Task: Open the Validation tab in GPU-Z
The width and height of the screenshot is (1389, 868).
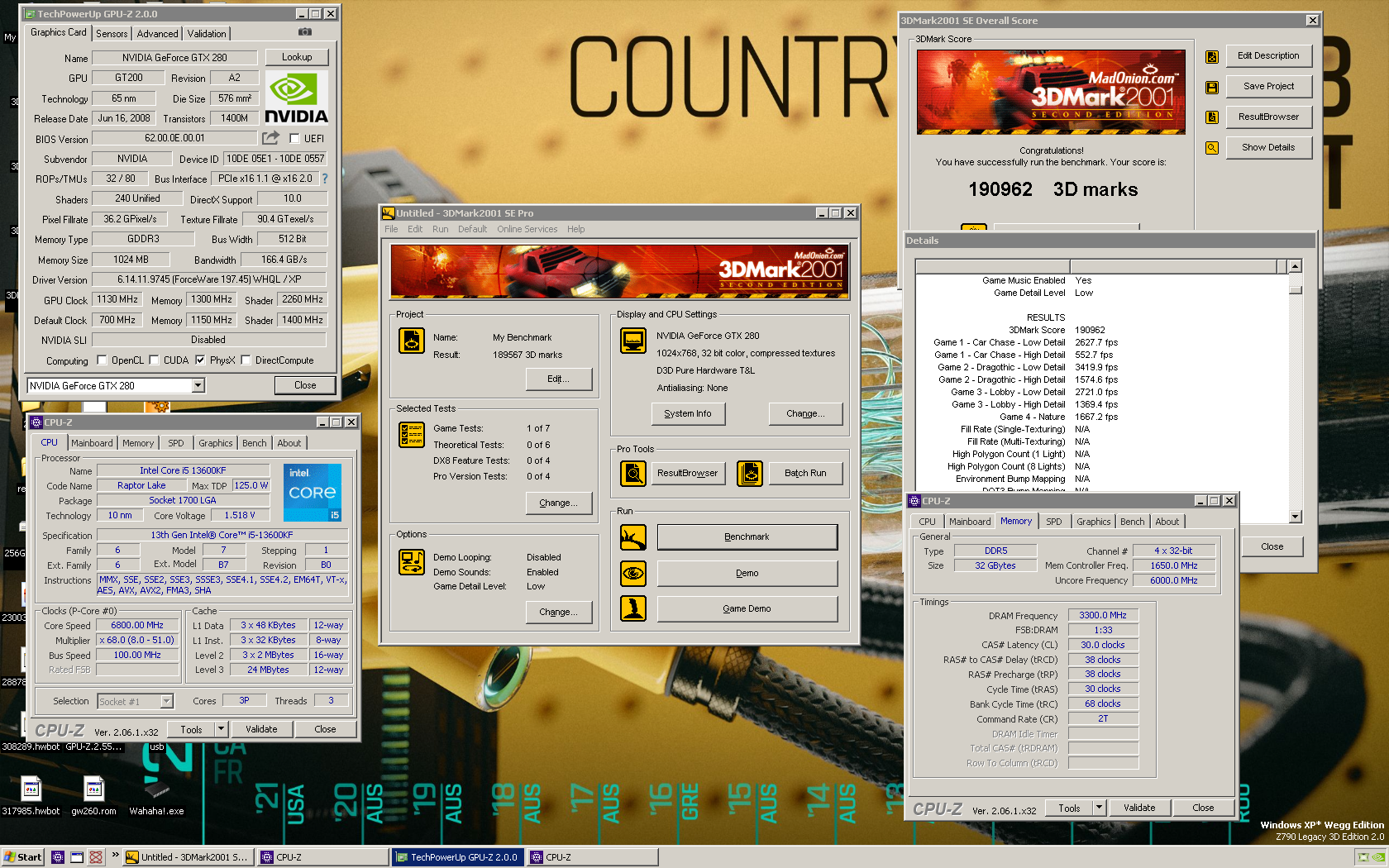Action: [207, 34]
